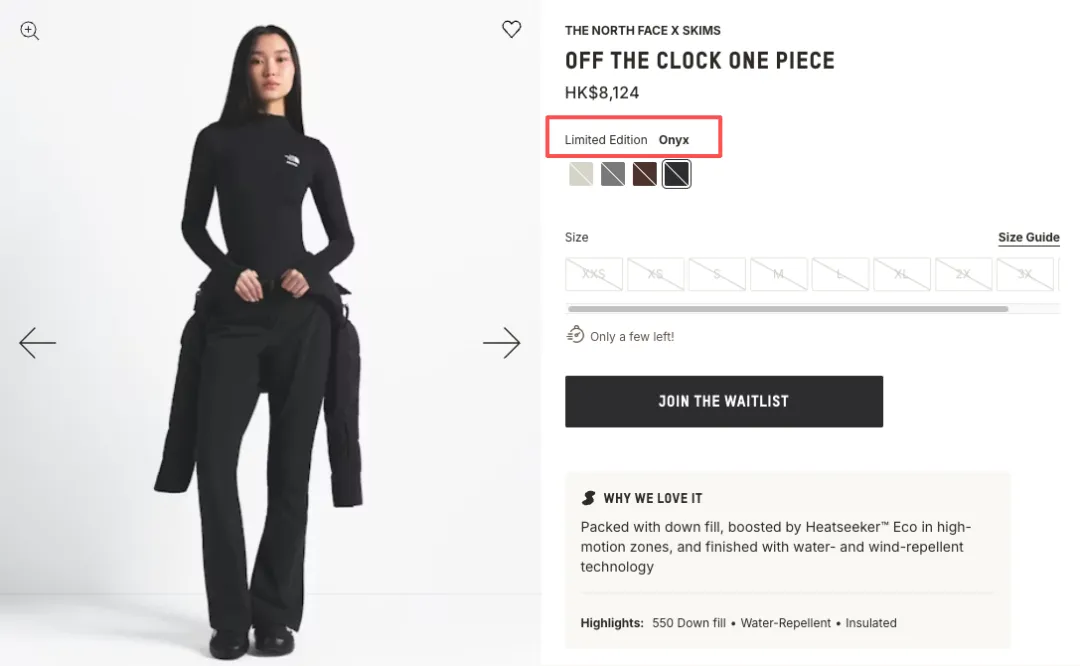The image size is (1080, 666).
Task: Click the zoom magnifier icon on the image
Action: (x=30, y=31)
